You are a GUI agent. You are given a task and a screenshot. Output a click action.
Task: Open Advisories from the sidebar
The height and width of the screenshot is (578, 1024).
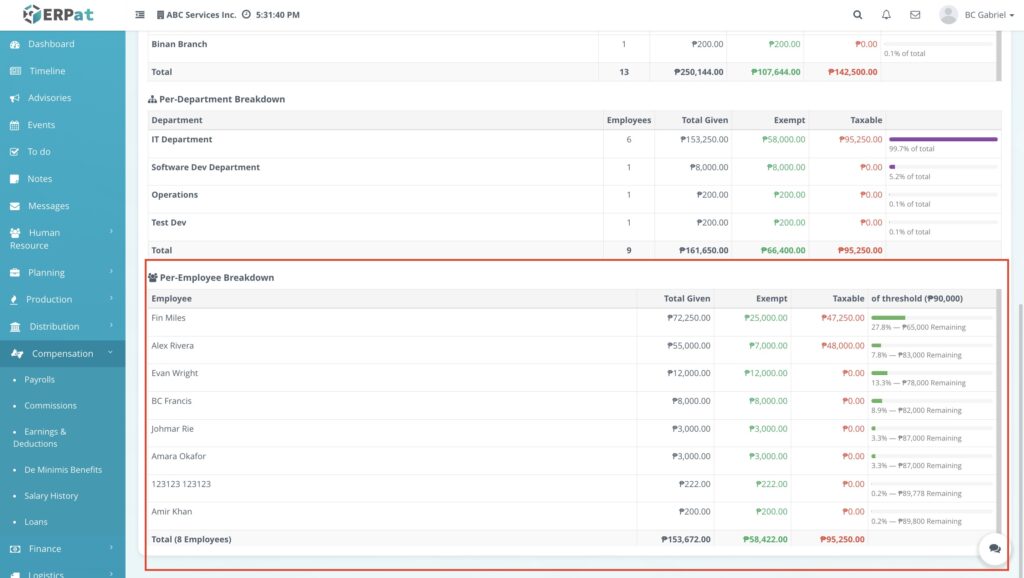[49, 98]
